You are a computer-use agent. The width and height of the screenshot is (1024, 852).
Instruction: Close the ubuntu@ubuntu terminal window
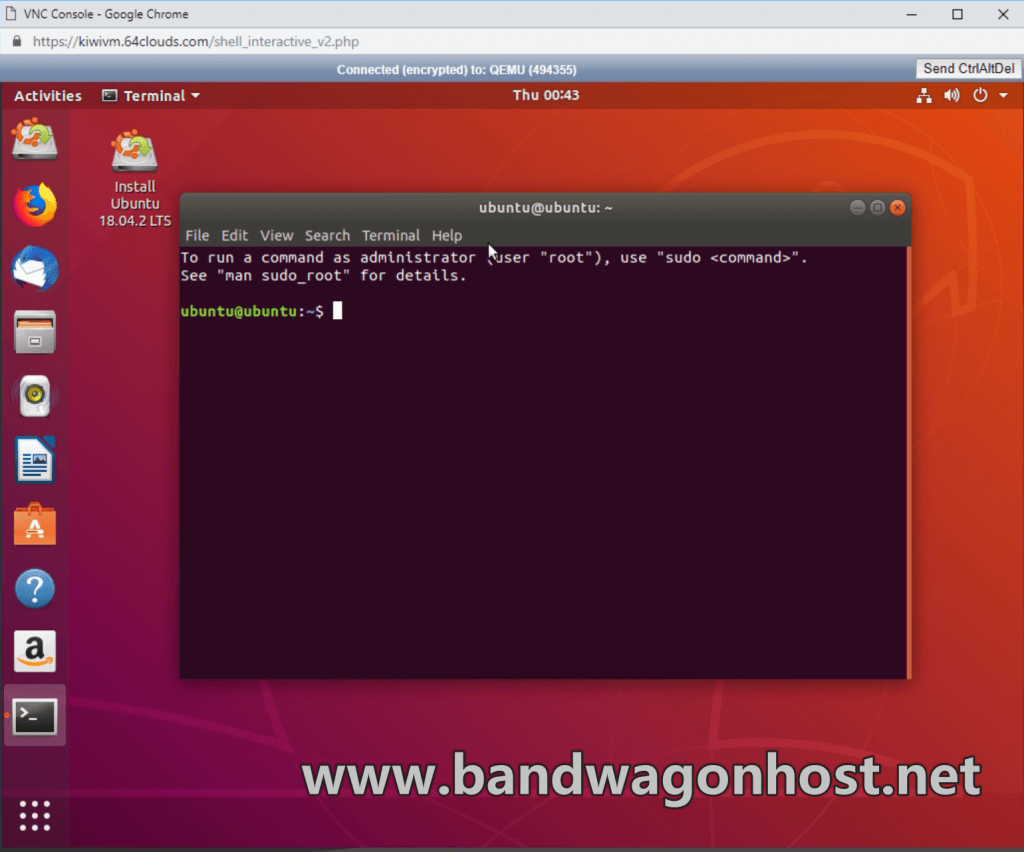898,208
